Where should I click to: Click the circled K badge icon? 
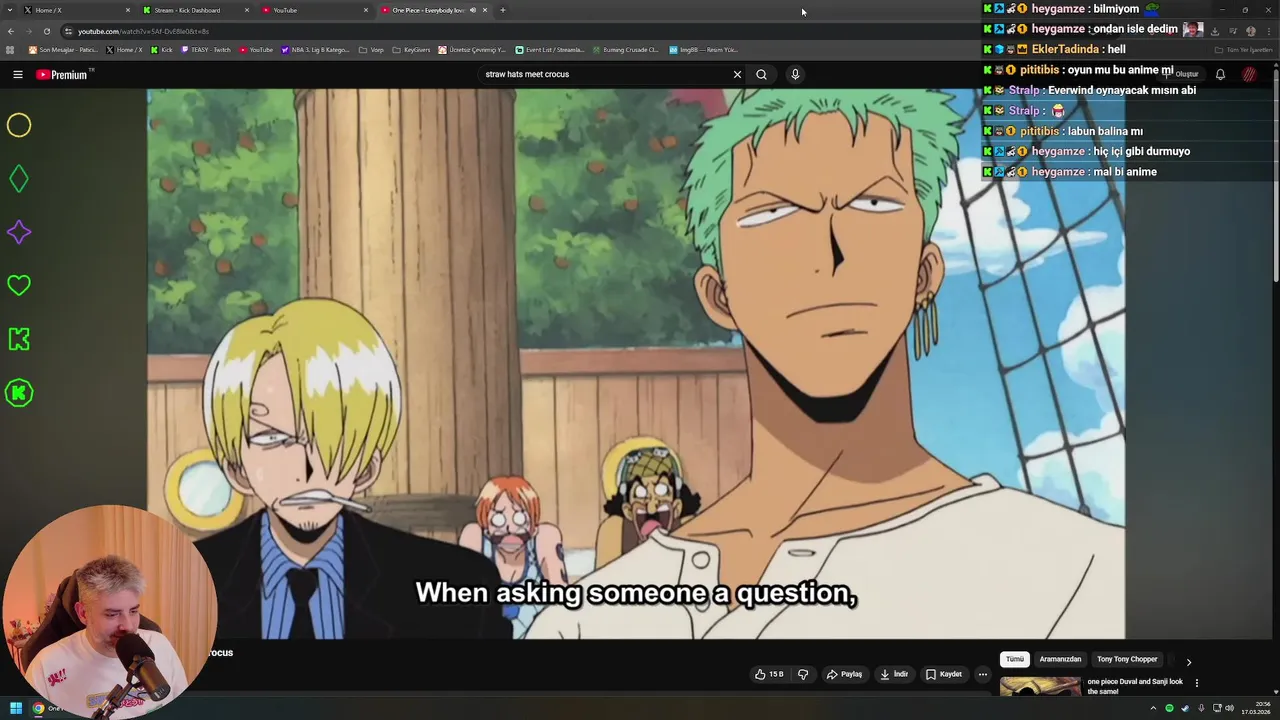click(x=19, y=393)
